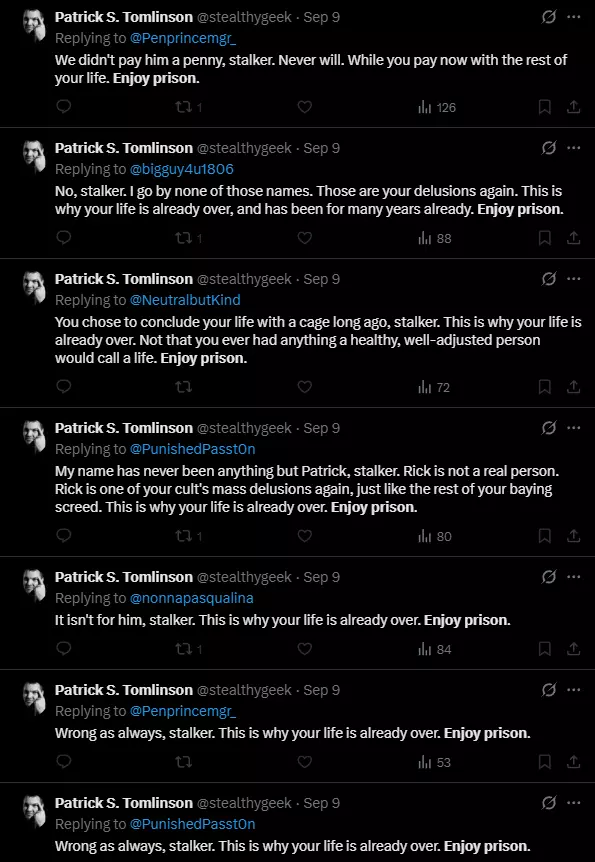Open the @NeutralbutKind profile link

[185, 300]
